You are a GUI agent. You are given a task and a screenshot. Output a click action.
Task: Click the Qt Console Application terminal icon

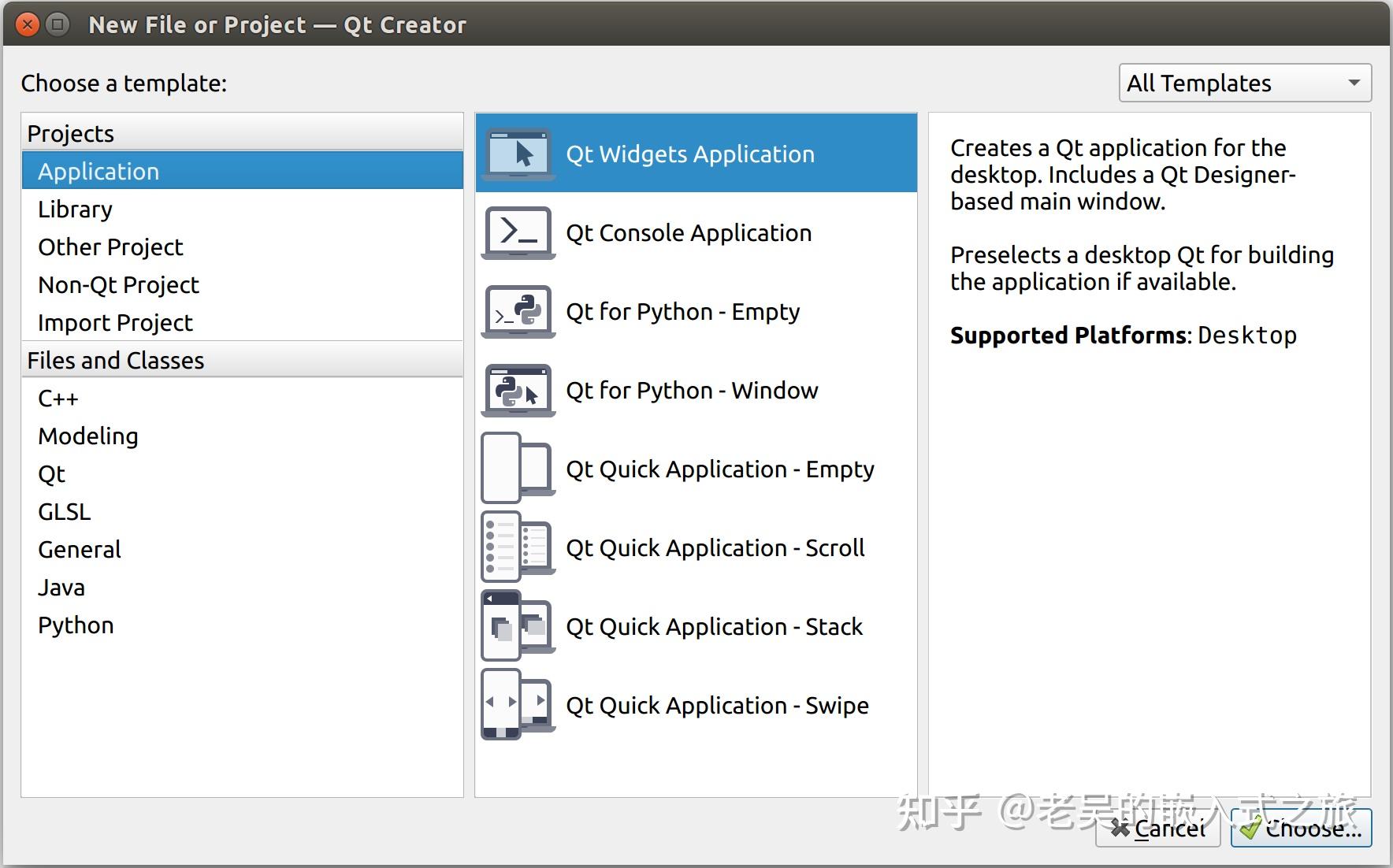coord(518,232)
